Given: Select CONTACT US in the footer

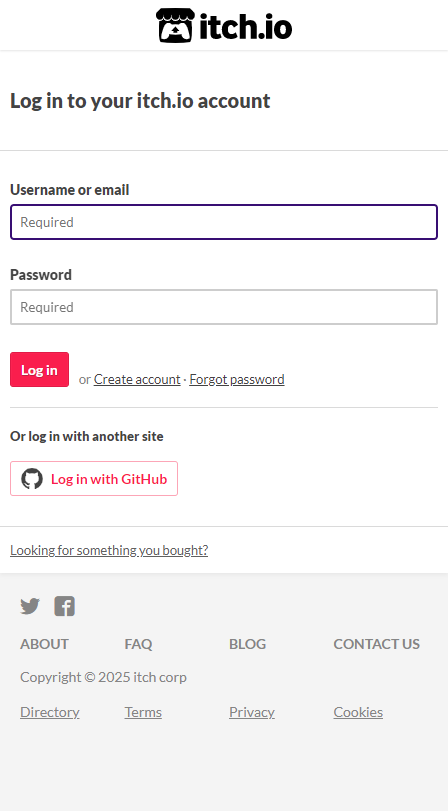Looking at the screenshot, I should point(377,644).
